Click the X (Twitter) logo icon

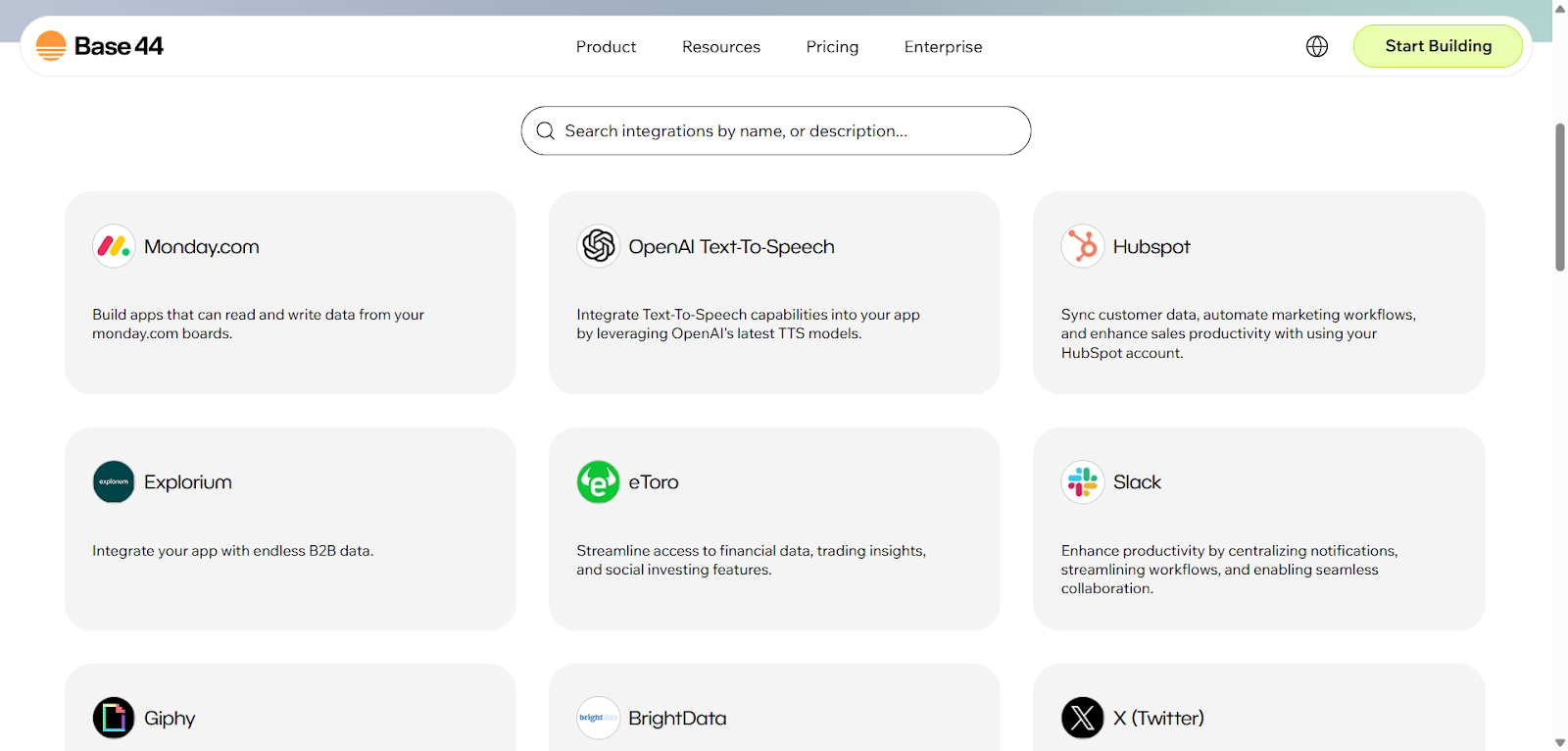pos(1083,718)
